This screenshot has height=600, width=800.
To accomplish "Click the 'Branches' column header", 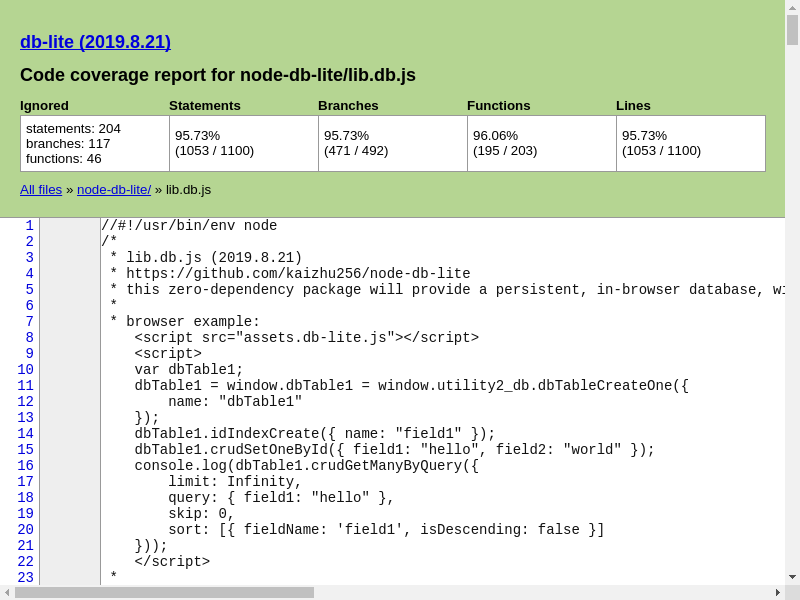I will click(x=348, y=106).
